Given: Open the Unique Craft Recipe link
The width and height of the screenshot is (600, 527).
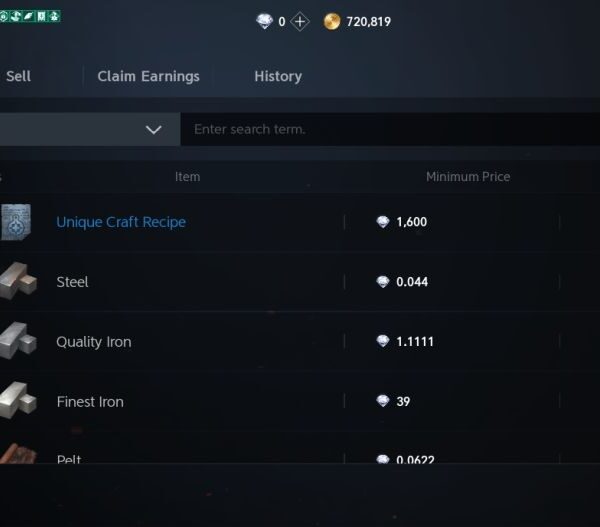Looking at the screenshot, I should (x=121, y=222).
